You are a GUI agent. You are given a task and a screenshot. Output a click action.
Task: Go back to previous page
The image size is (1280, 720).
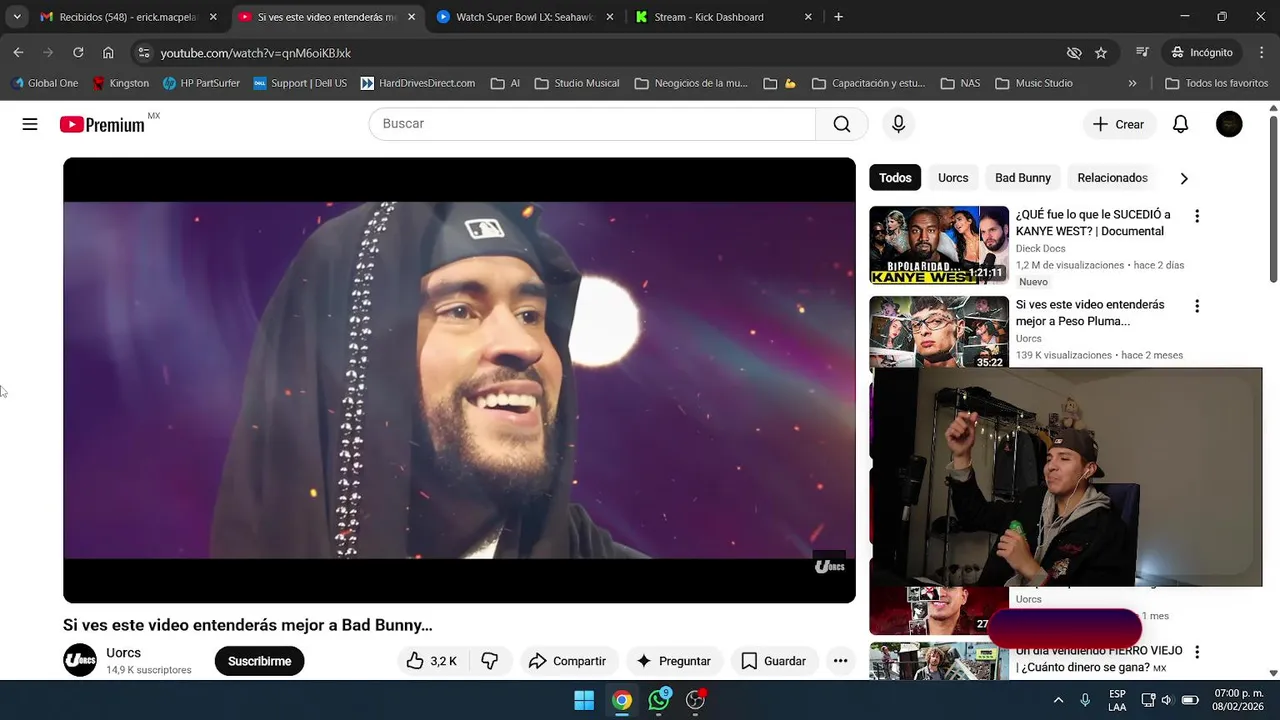(x=18, y=52)
